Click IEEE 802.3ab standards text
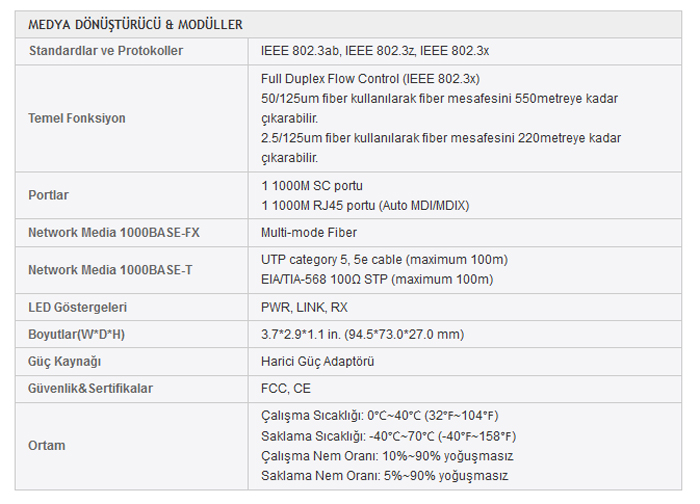700x504 pixels. click(375, 51)
